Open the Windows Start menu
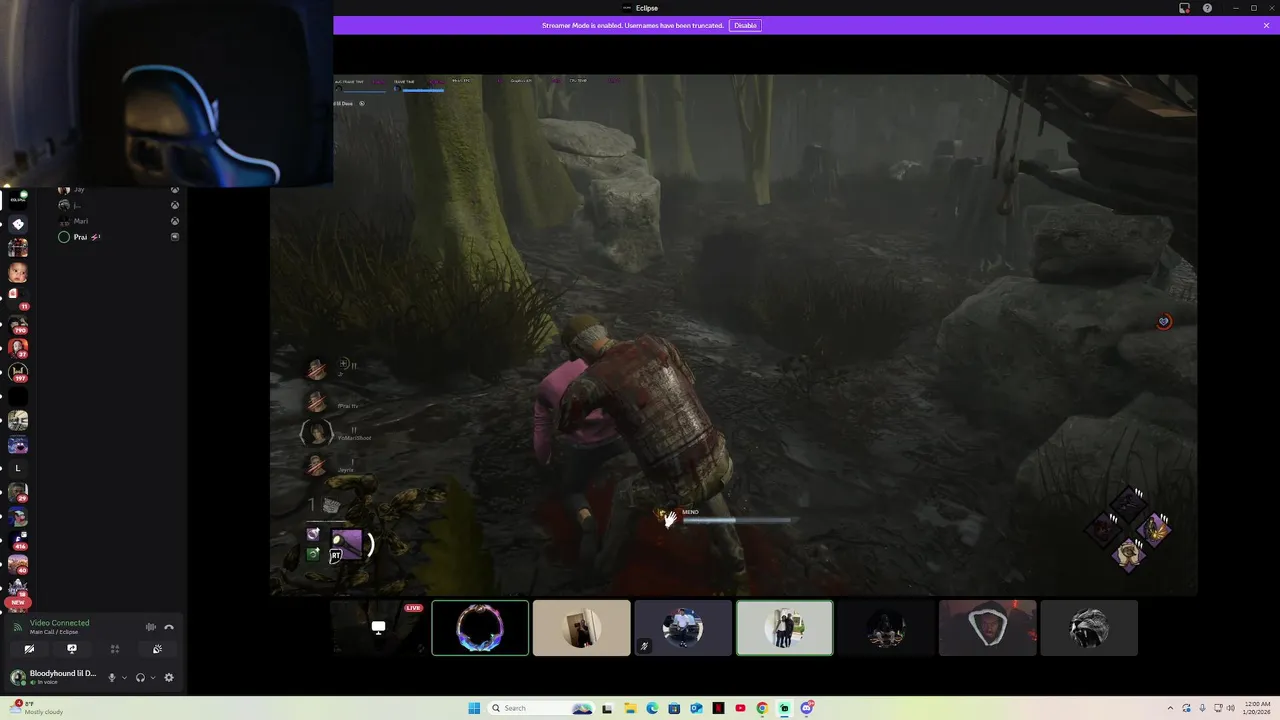Image resolution: width=1280 pixels, height=720 pixels. (474, 708)
